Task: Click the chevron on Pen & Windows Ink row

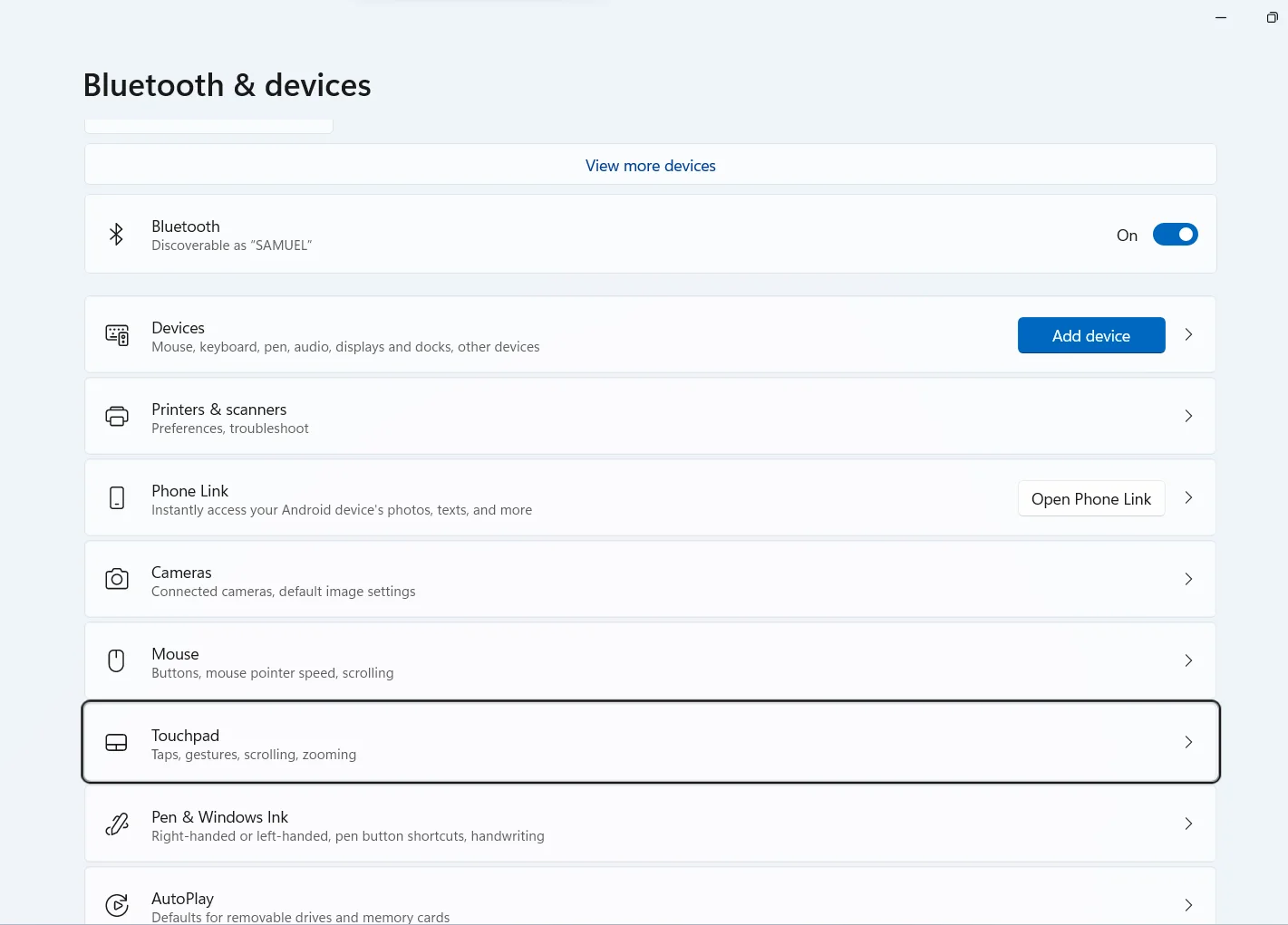Action: click(1188, 824)
